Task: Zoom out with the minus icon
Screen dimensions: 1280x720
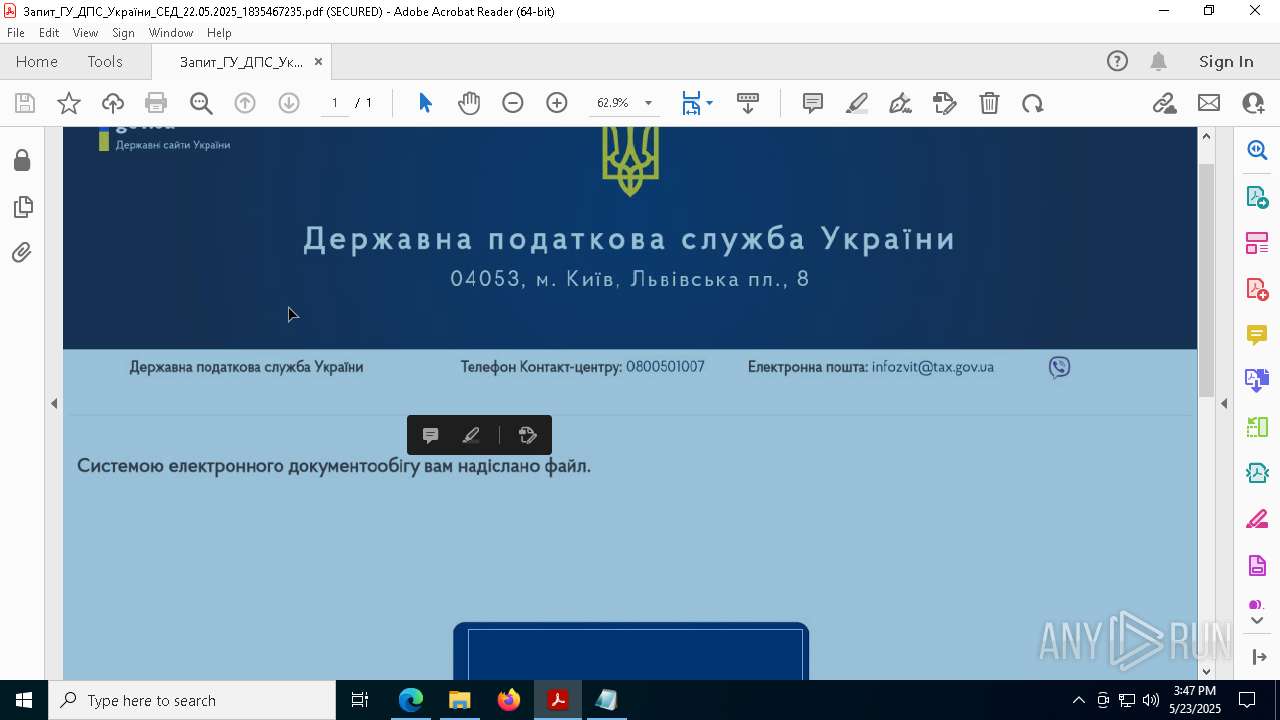Action: (x=513, y=103)
